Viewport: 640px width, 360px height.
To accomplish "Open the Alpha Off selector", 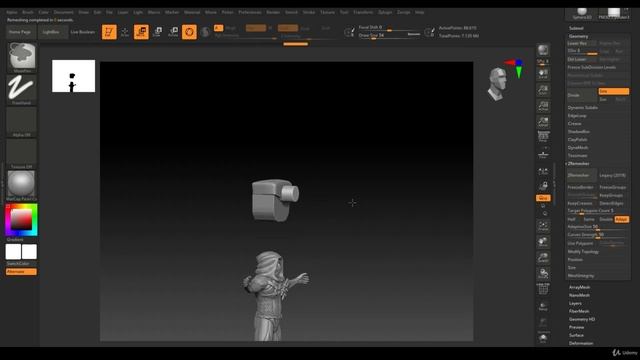I will [22, 121].
